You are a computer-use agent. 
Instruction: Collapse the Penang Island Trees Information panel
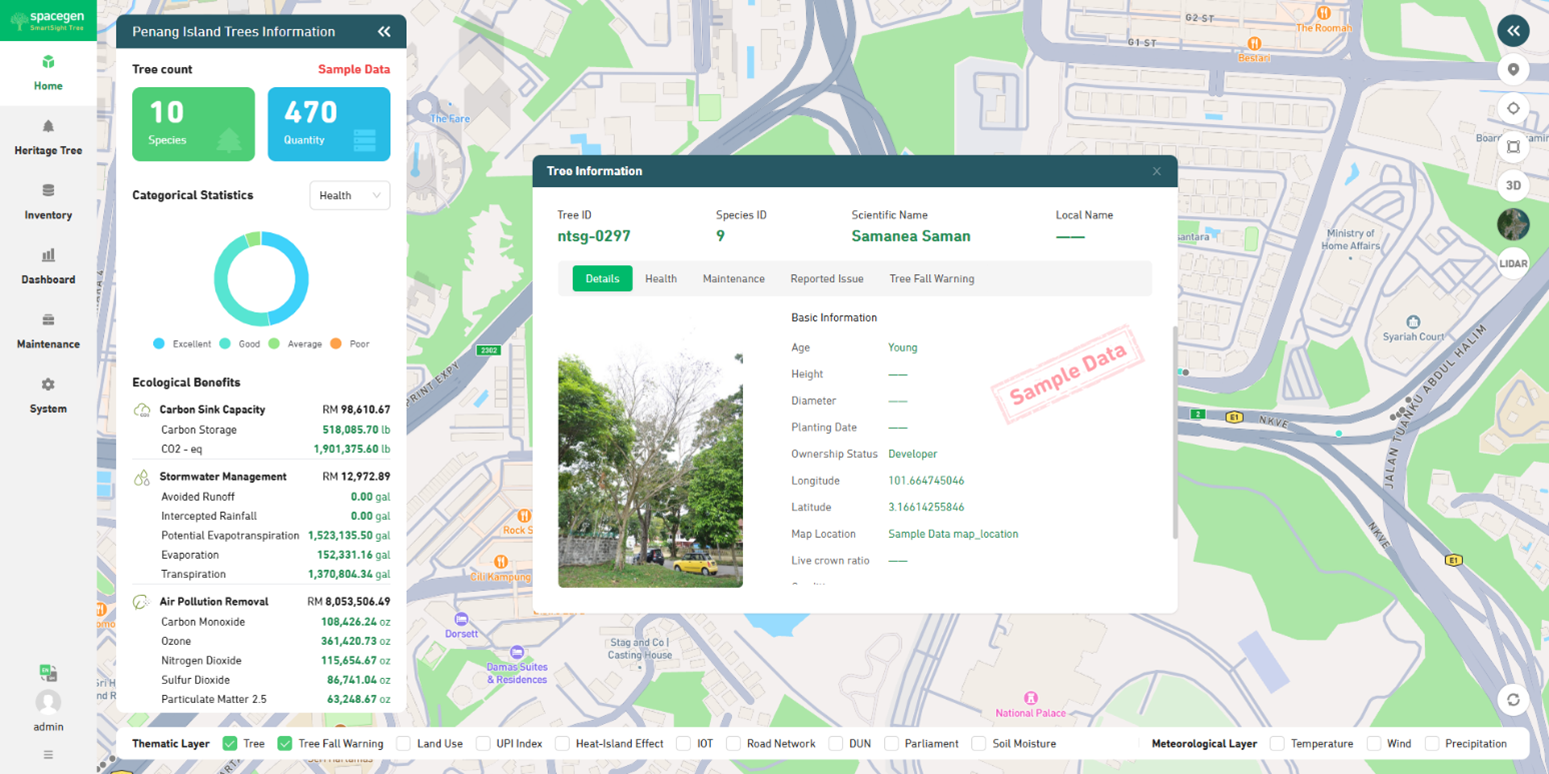(384, 32)
